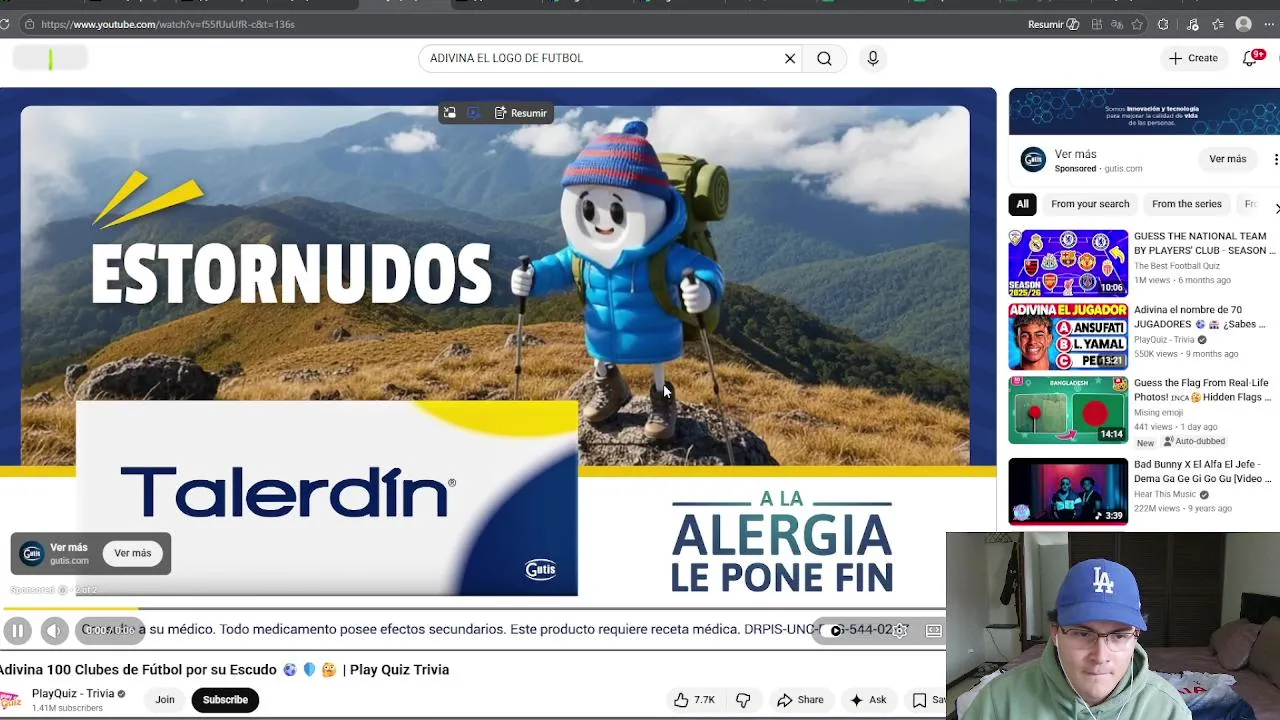Click the PlayQuiz channel avatar
The width and height of the screenshot is (1280, 720).
coord(10,700)
